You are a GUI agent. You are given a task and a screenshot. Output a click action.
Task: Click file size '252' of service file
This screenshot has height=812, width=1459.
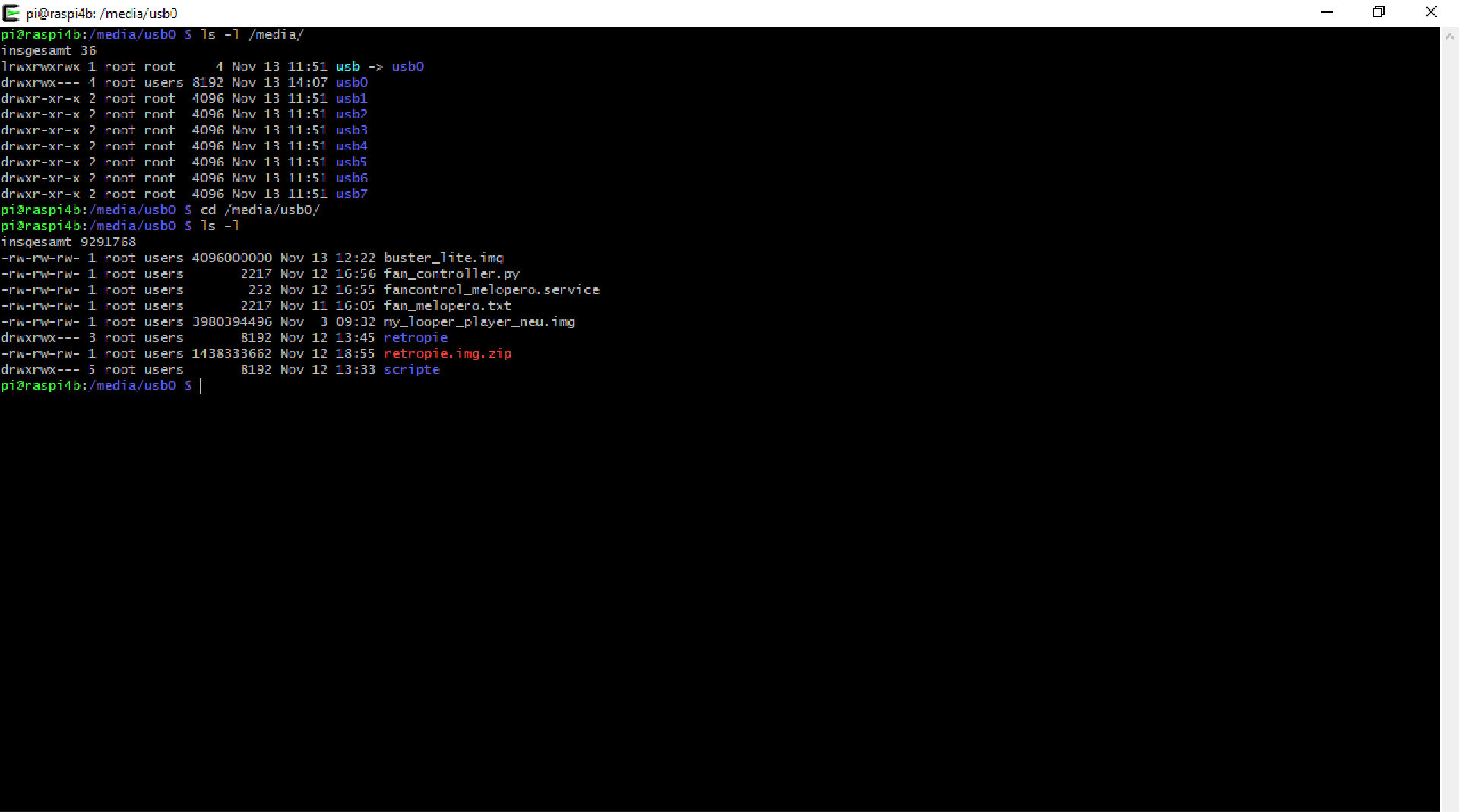point(260,290)
